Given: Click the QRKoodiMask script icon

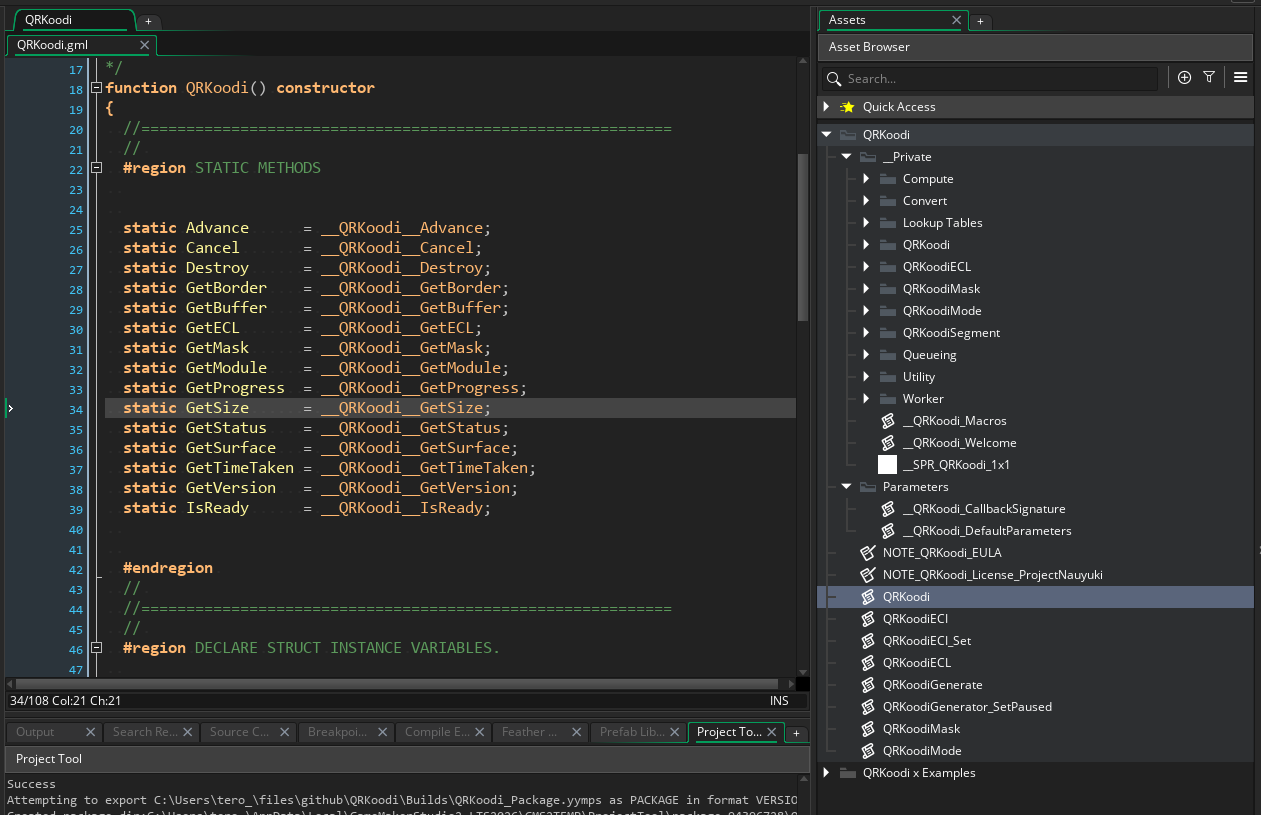Looking at the screenshot, I should click(x=868, y=729).
